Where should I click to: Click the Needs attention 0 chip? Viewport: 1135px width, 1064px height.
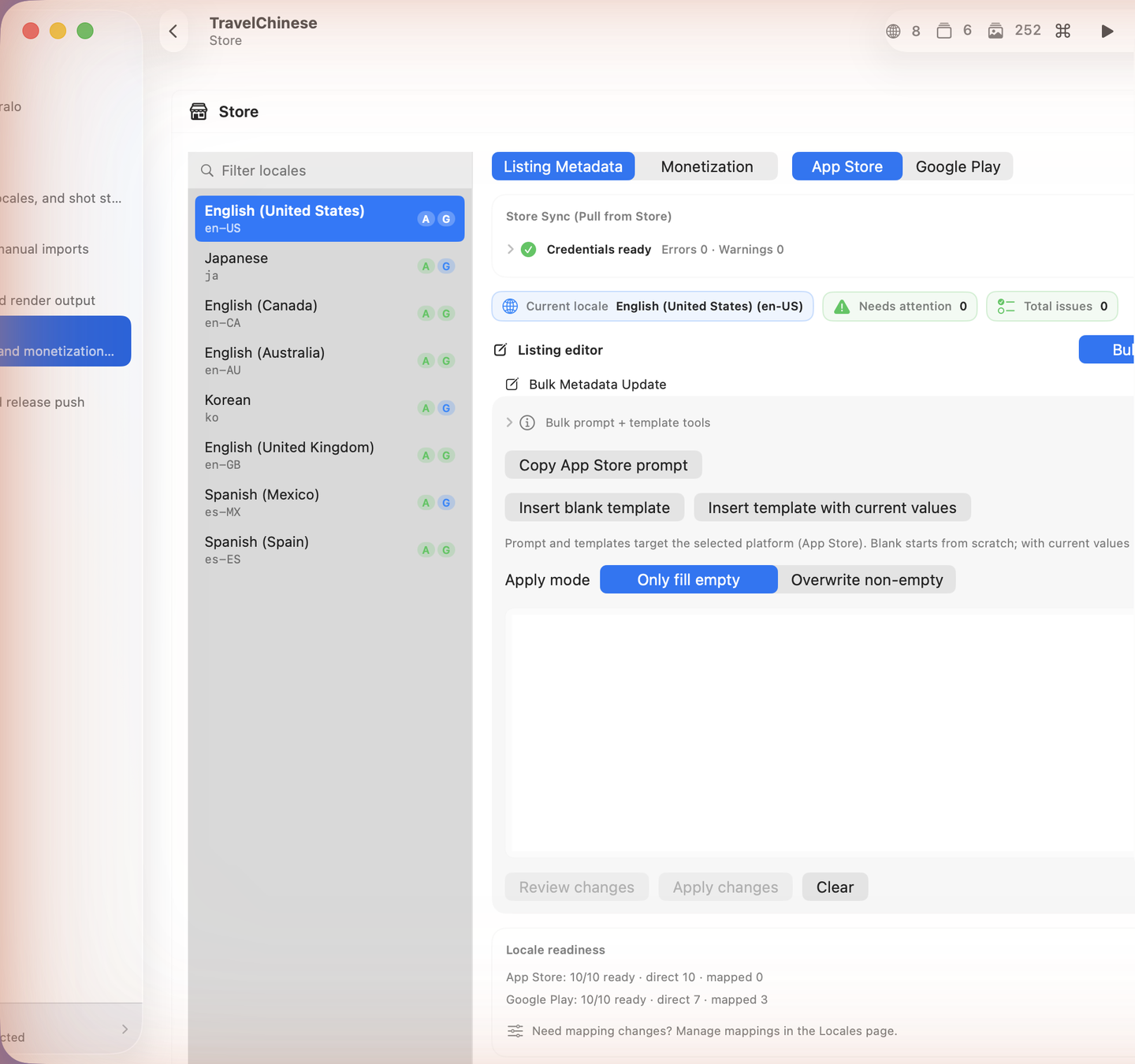[900, 306]
